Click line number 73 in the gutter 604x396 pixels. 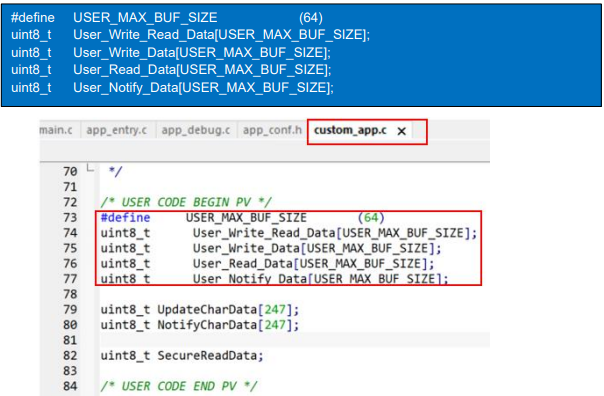pyautogui.click(x=70, y=218)
